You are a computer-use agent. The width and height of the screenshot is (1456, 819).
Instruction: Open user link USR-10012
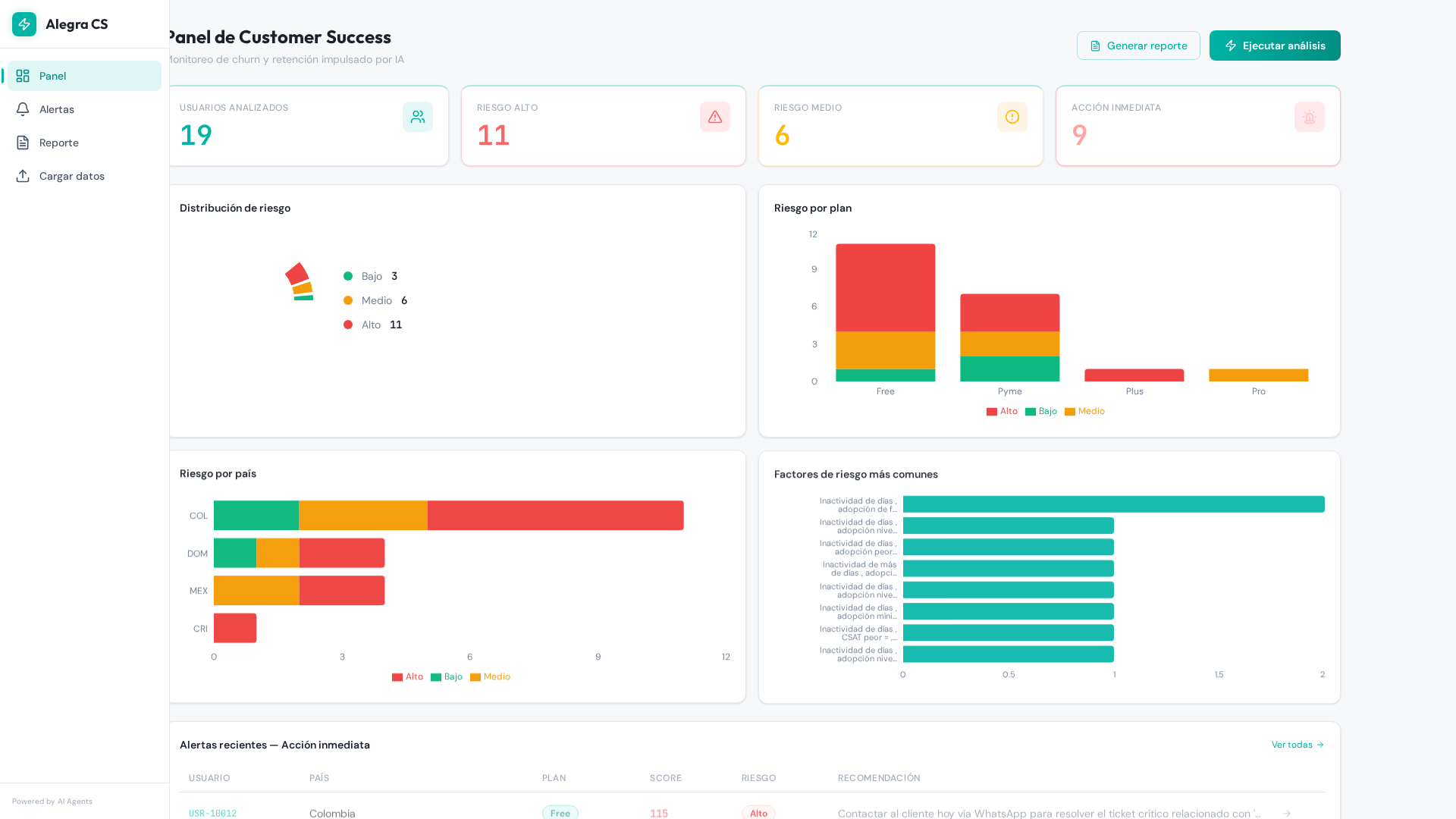click(x=212, y=813)
